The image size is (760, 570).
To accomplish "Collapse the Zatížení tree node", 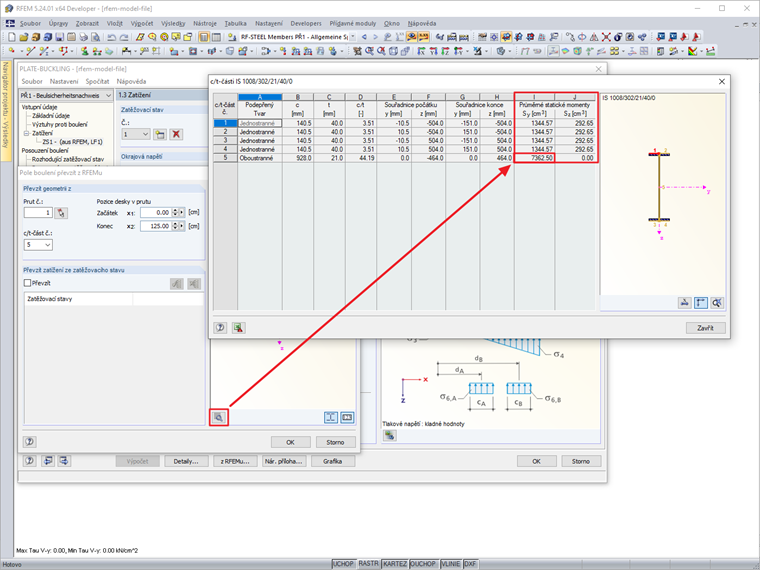I will 26,133.
